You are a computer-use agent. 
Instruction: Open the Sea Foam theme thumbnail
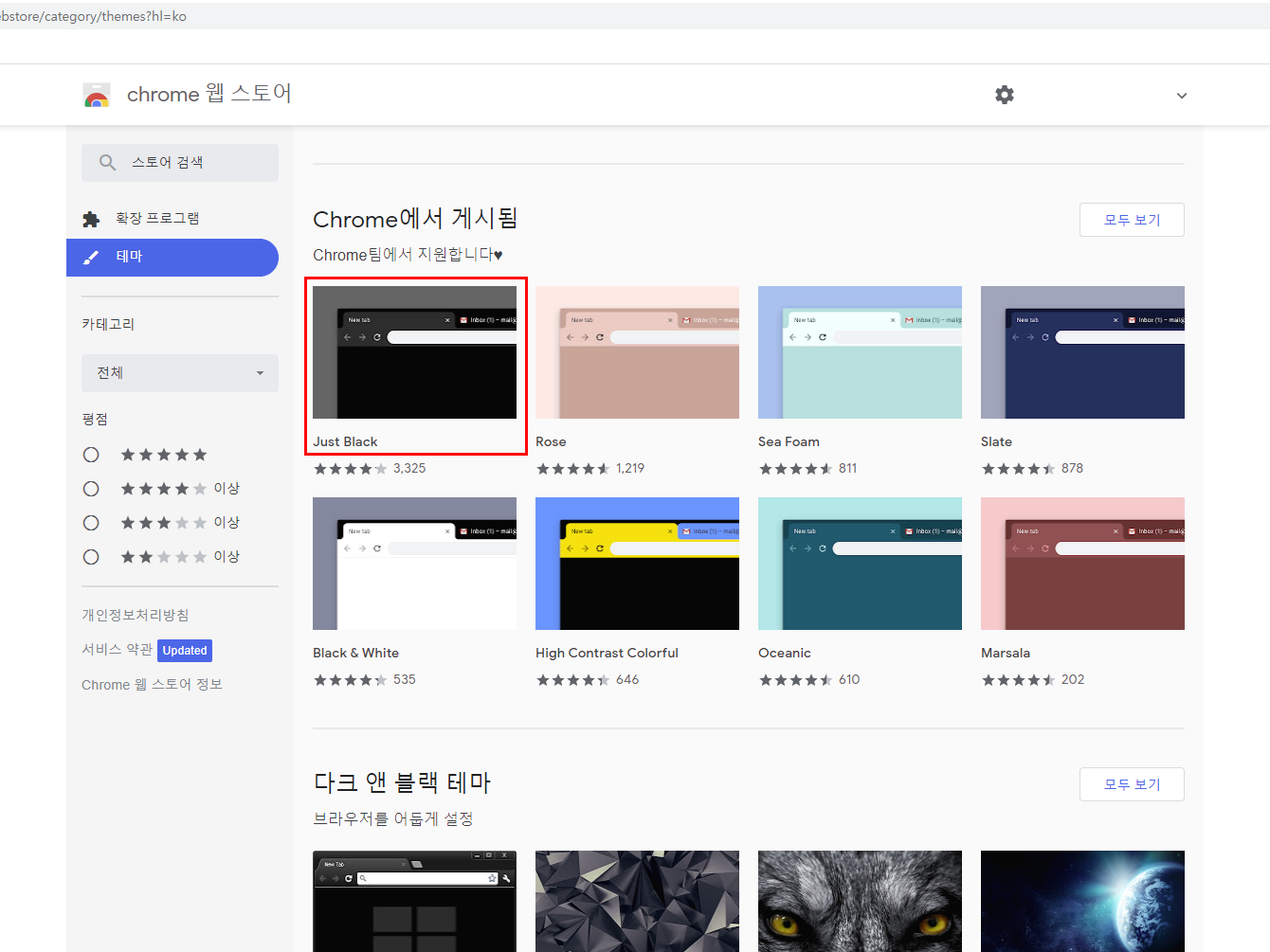coord(860,352)
